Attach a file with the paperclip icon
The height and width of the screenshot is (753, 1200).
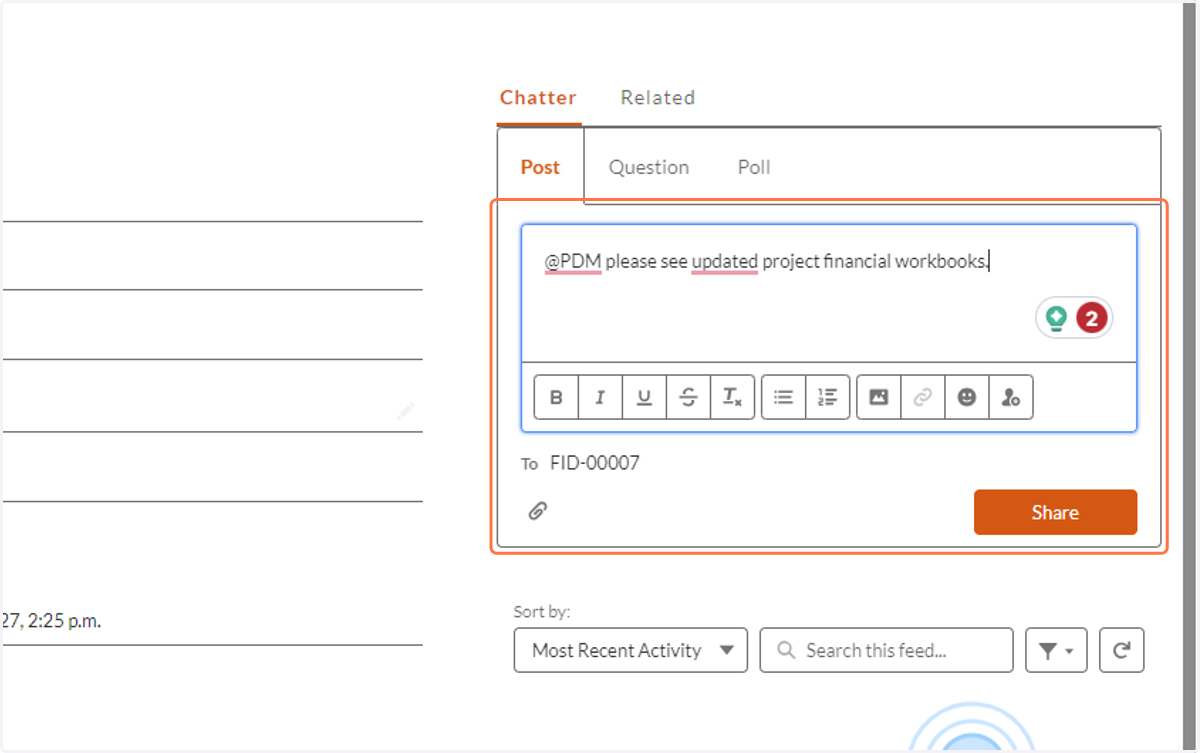(x=538, y=511)
